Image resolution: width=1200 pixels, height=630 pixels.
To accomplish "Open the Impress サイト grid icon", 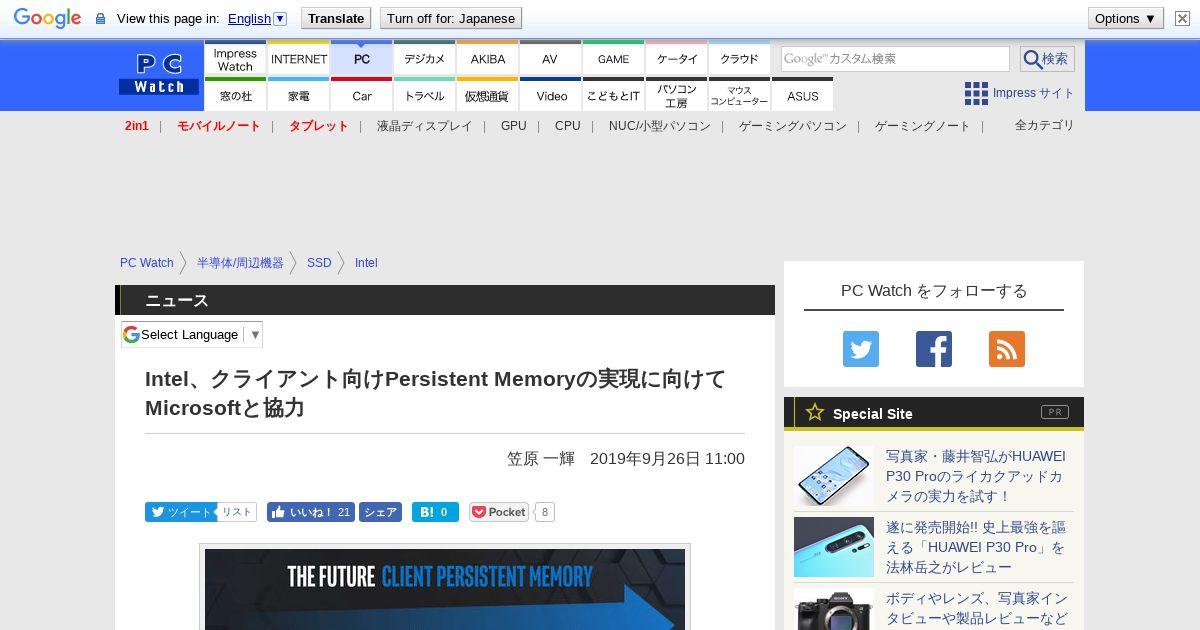I will coord(976,93).
